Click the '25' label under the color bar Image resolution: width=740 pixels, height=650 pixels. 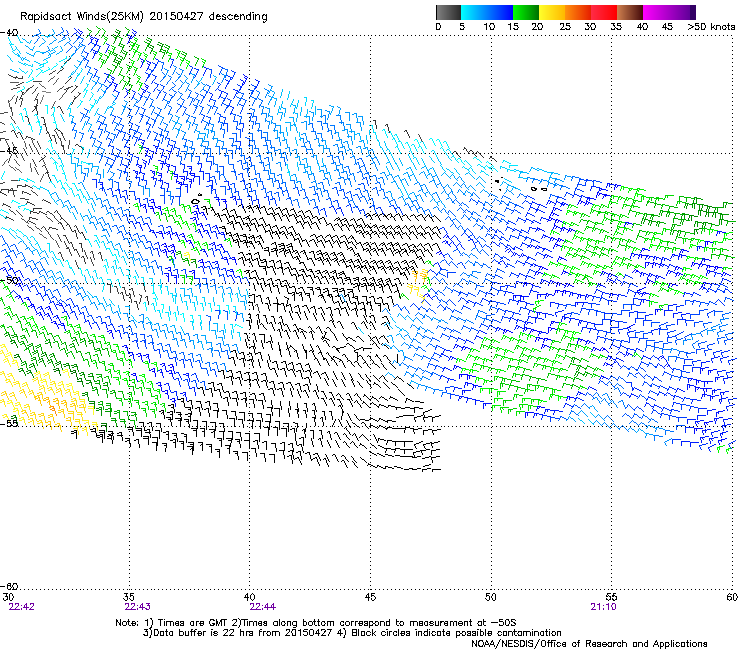click(x=565, y=27)
